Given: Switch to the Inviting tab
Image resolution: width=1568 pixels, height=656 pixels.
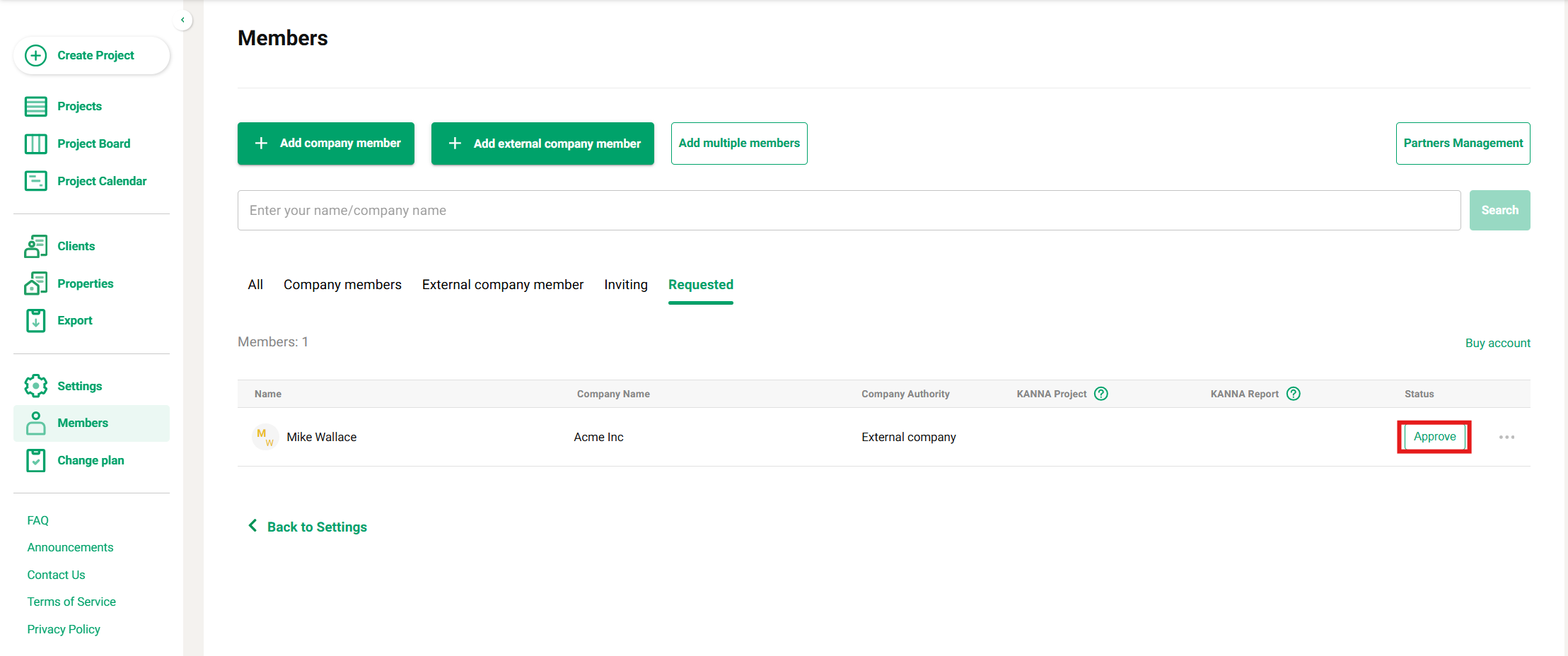Looking at the screenshot, I should coord(625,285).
